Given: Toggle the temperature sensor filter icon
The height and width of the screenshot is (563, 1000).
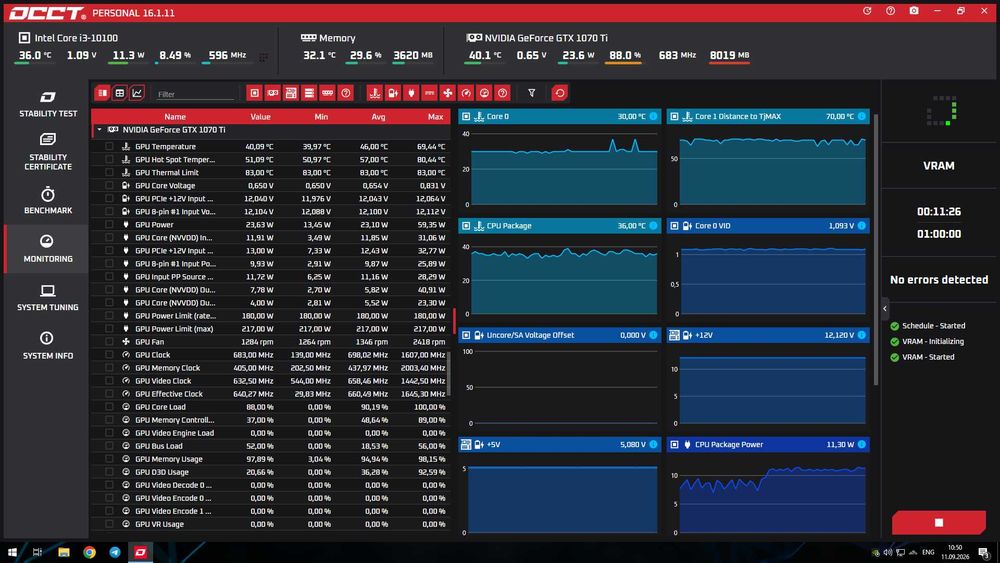Looking at the screenshot, I should (x=375, y=93).
